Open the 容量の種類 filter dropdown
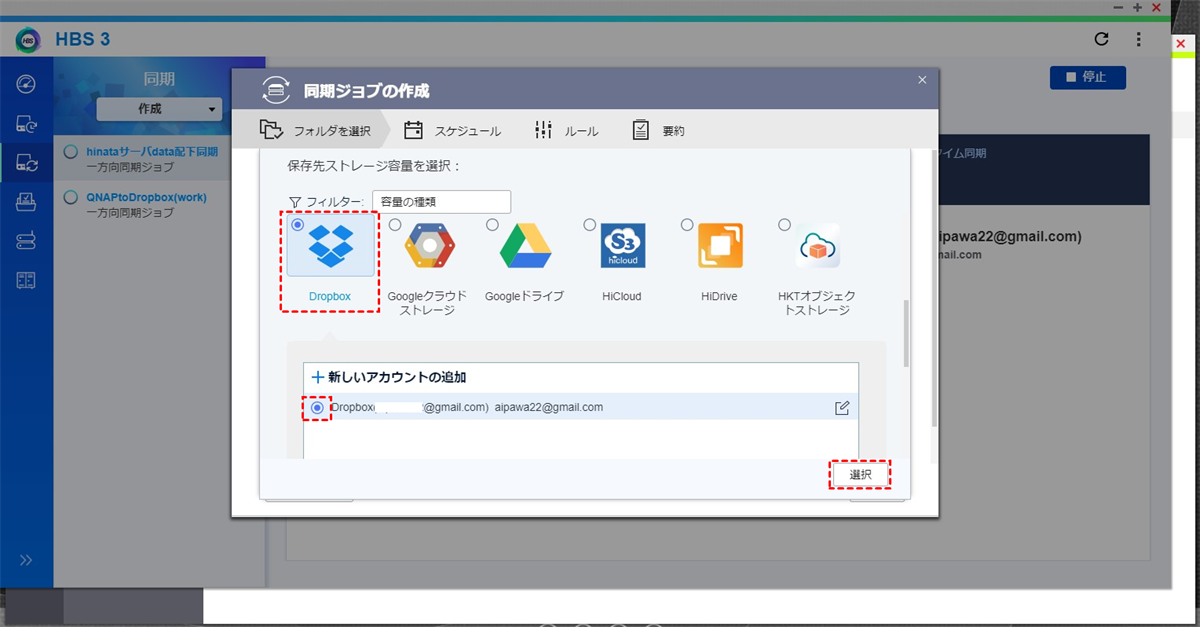The image size is (1200, 627). coord(441,202)
